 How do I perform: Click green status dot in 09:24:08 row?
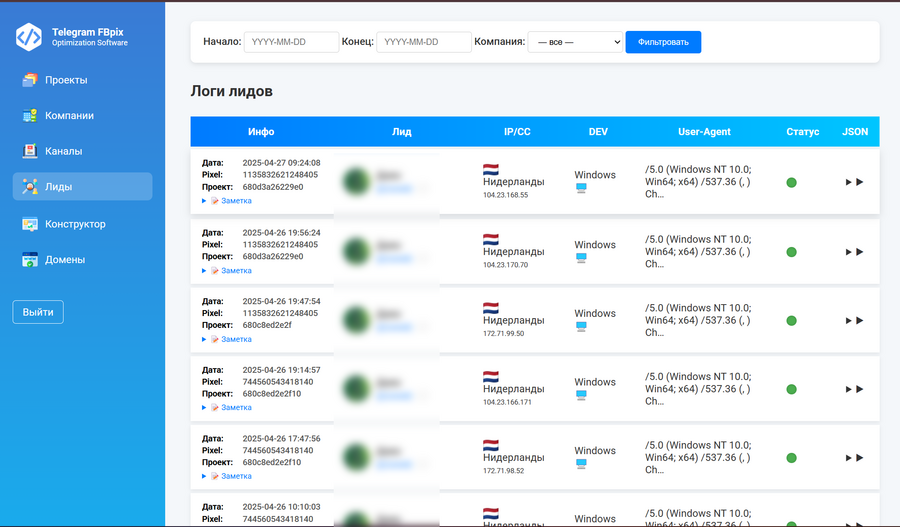click(791, 183)
